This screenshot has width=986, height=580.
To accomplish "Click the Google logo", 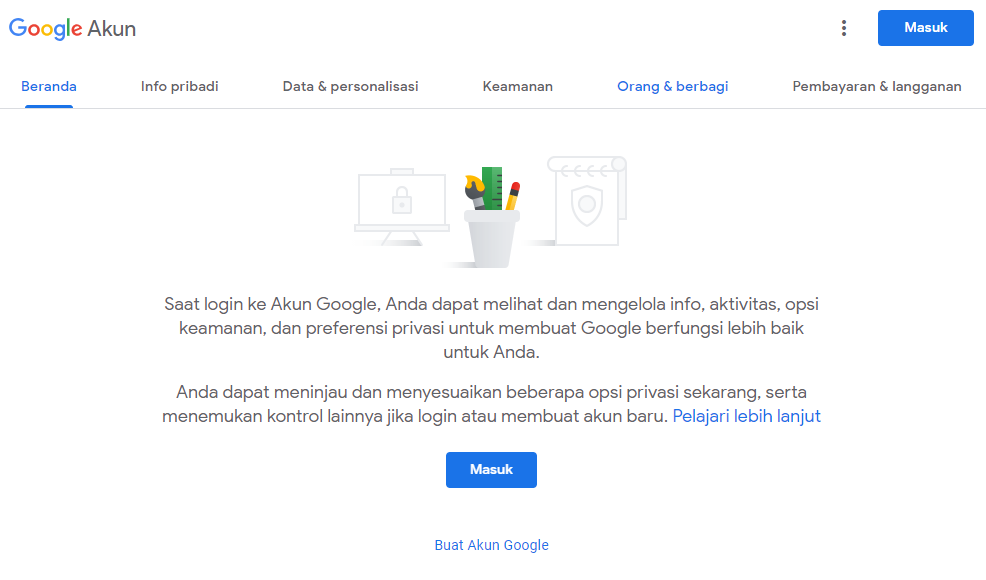I will coord(46,28).
